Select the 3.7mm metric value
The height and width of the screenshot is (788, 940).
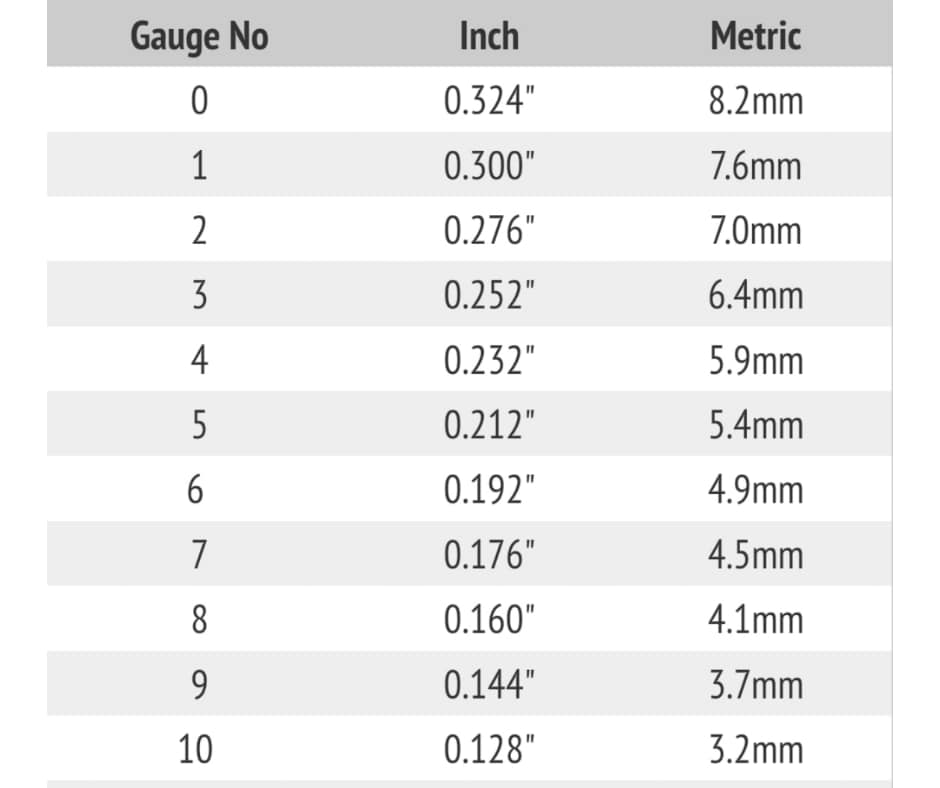pos(755,685)
